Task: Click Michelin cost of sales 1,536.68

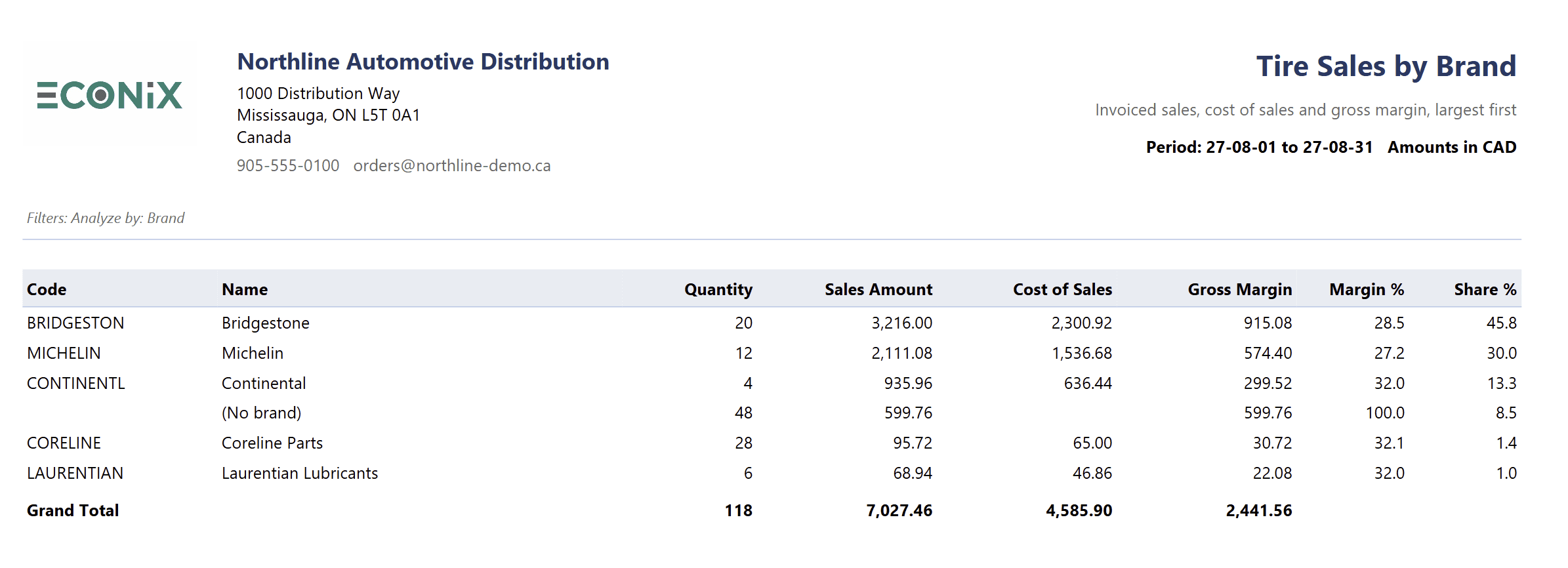Action: (x=1083, y=353)
